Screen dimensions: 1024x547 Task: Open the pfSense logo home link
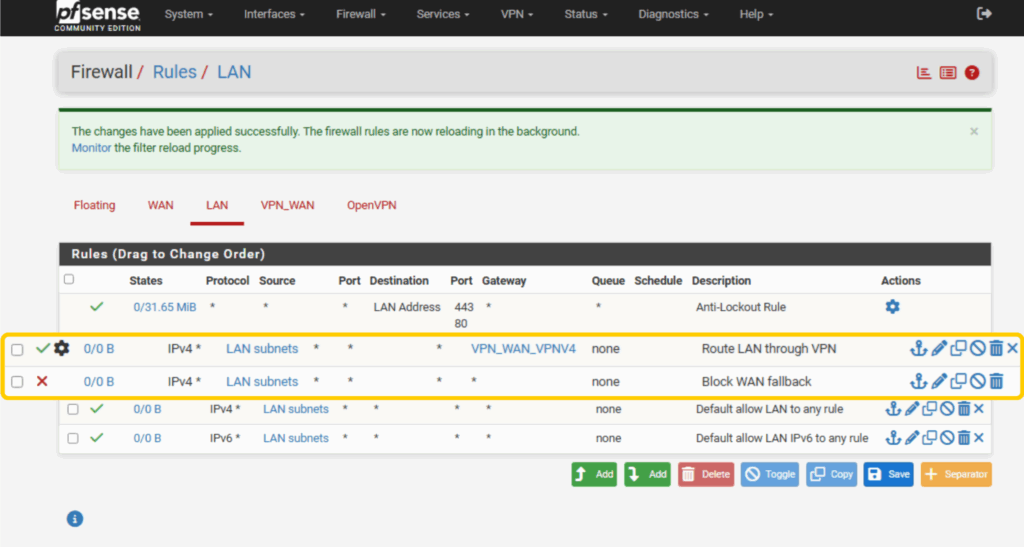pos(97,16)
